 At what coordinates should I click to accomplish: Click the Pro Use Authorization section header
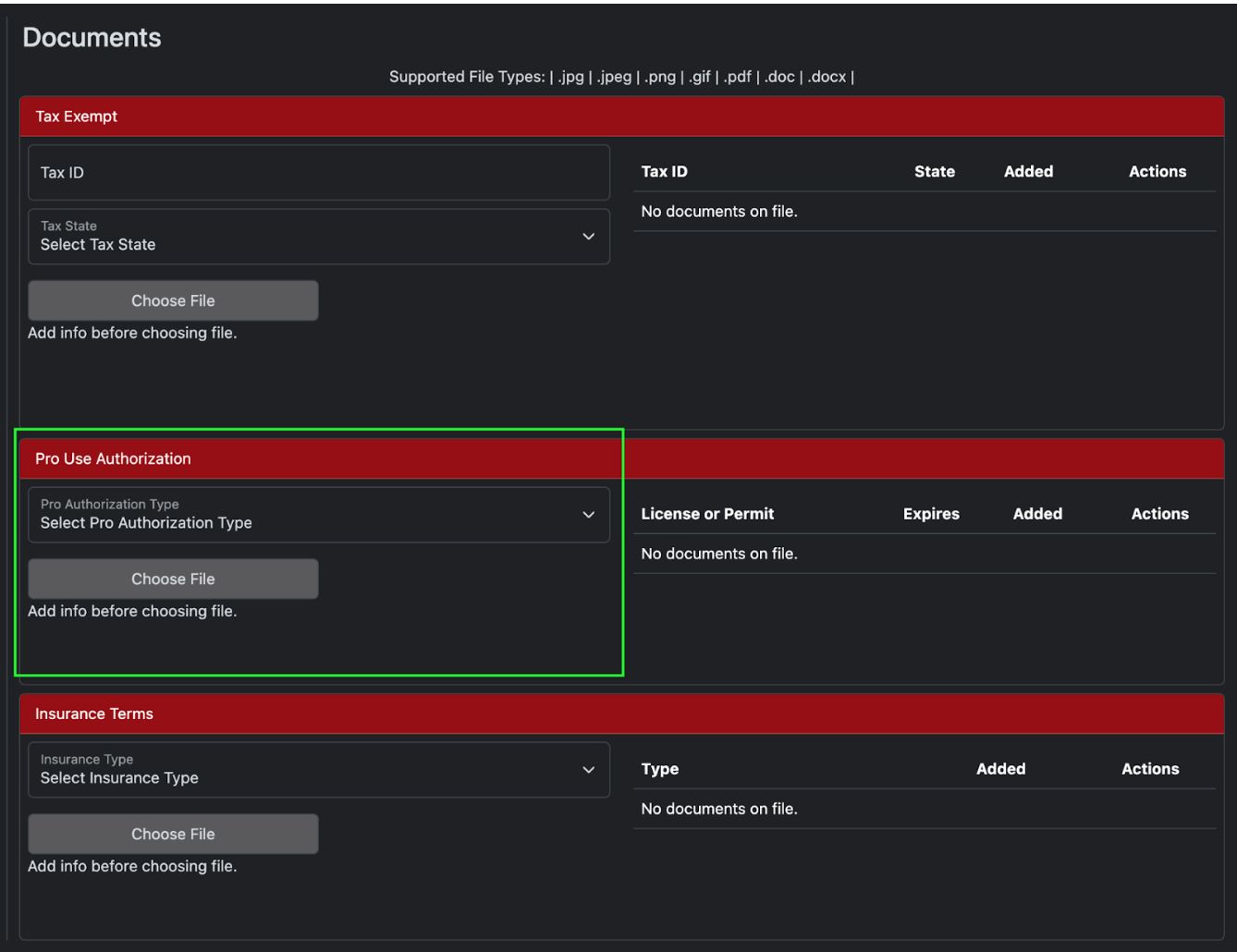pyautogui.click(x=113, y=458)
